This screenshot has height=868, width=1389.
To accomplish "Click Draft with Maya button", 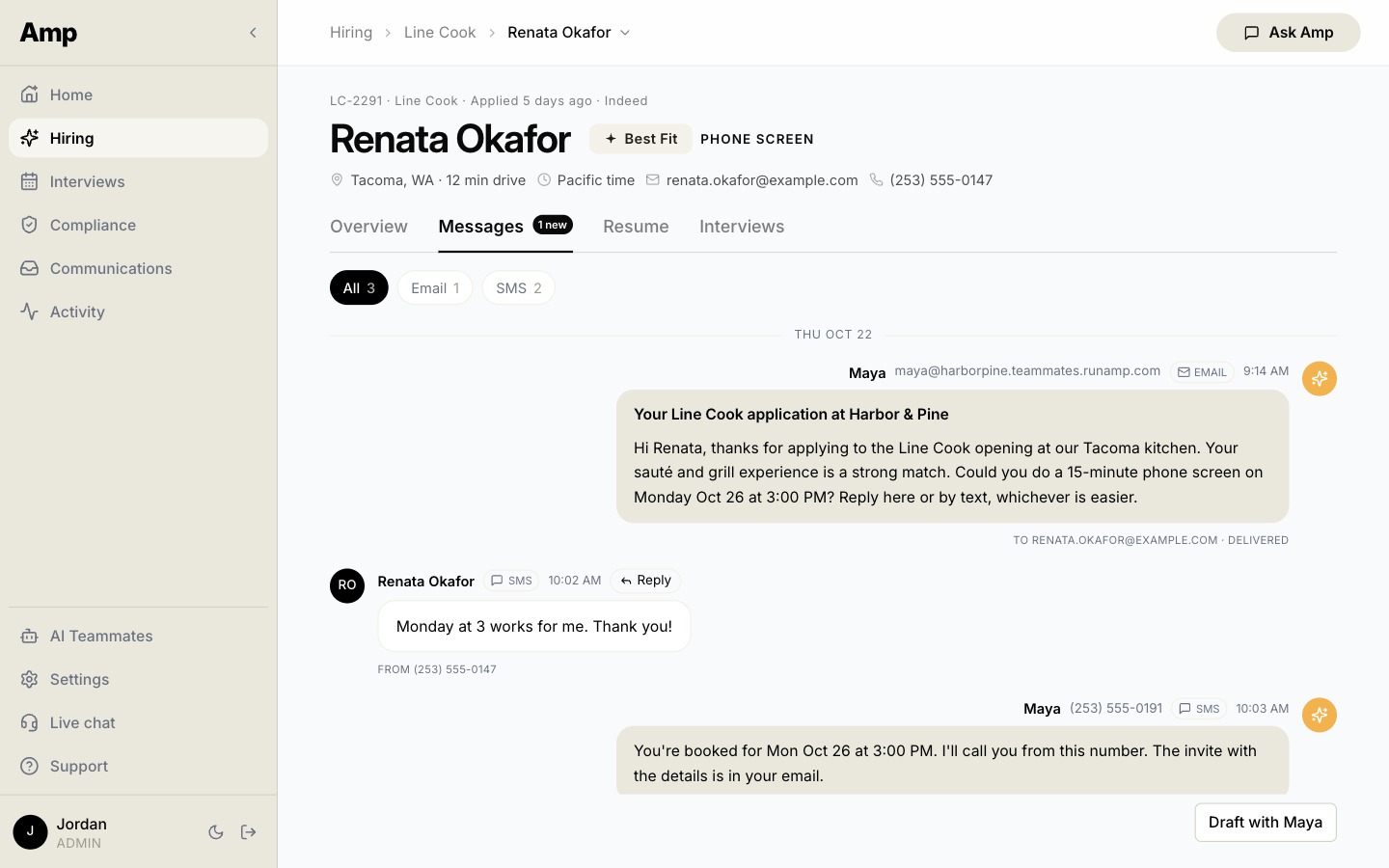I will click(x=1266, y=823).
